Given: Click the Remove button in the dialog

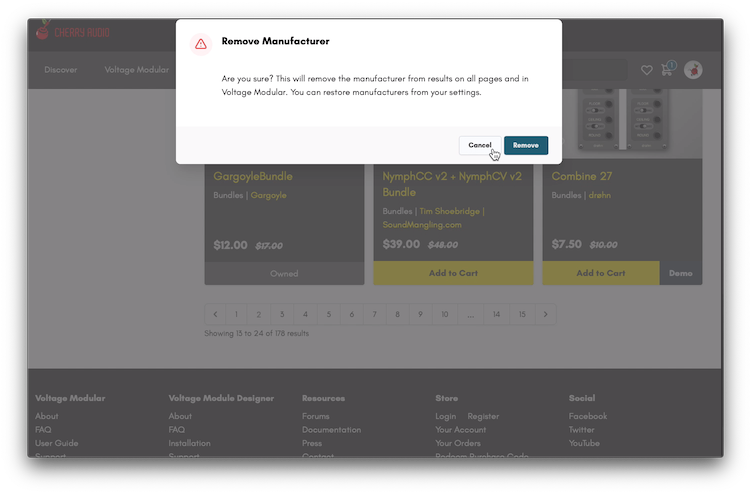Looking at the screenshot, I should click(525, 145).
